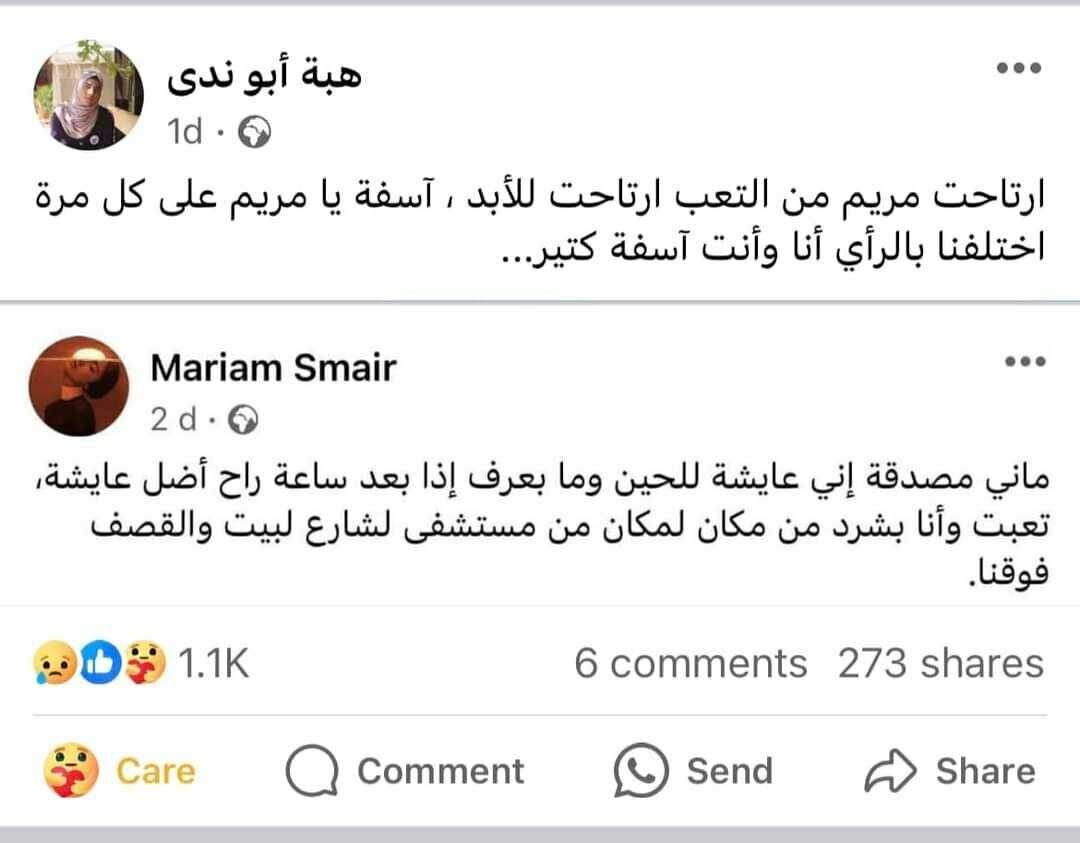The width and height of the screenshot is (1080, 843).
Task: Click the 1d timestamp on the top post
Action: point(185,132)
